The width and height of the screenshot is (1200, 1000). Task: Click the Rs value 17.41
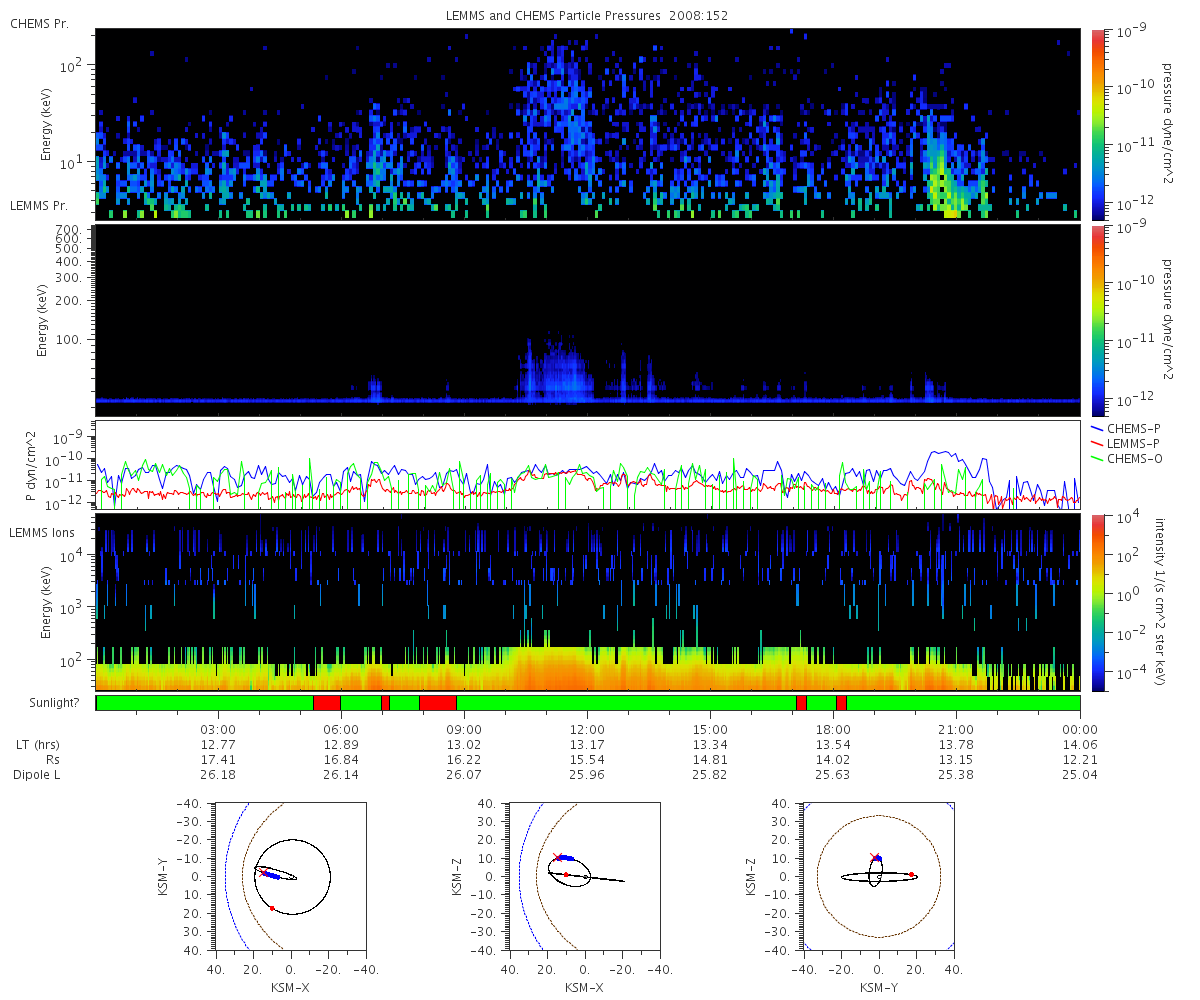coord(218,759)
